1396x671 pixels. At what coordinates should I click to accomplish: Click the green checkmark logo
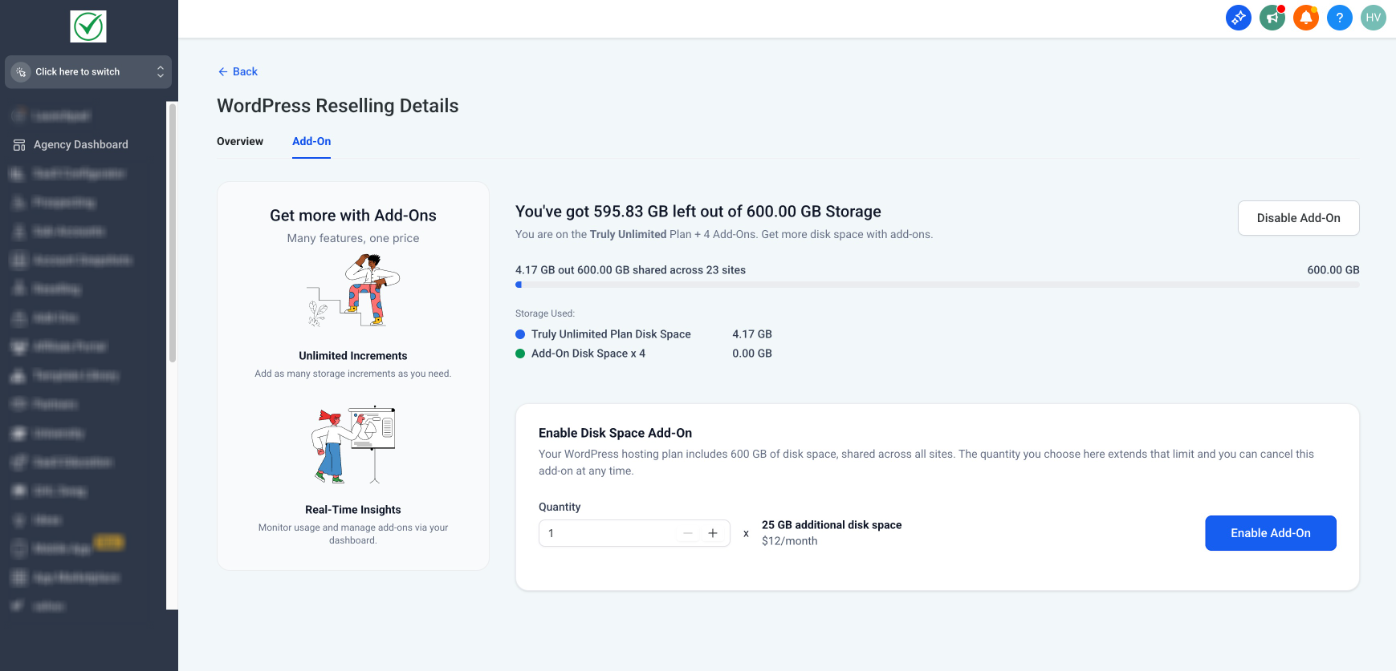pos(88,26)
